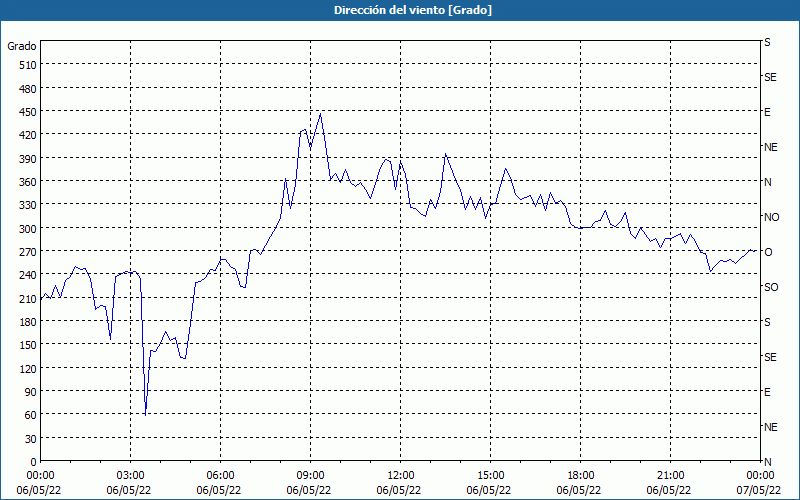
Task: Click the SE compass label at 120 level
Action: pos(770,357)
